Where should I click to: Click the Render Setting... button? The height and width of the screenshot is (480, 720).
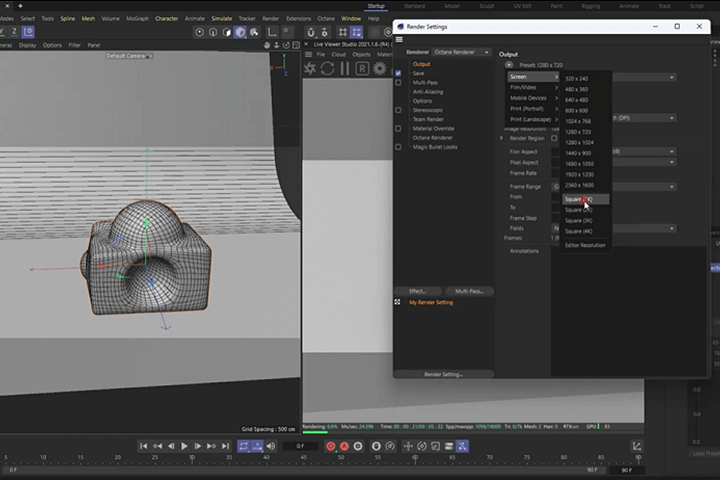click(444, 374)
